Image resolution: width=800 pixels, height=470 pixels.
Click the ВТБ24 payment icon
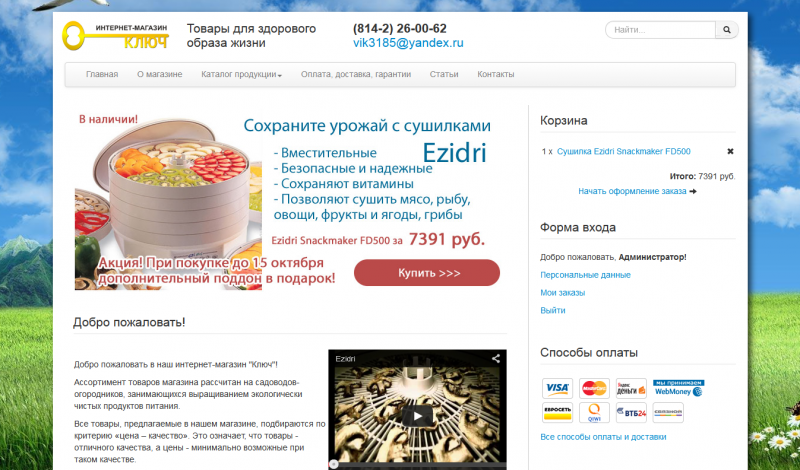(x=631, y=412)
